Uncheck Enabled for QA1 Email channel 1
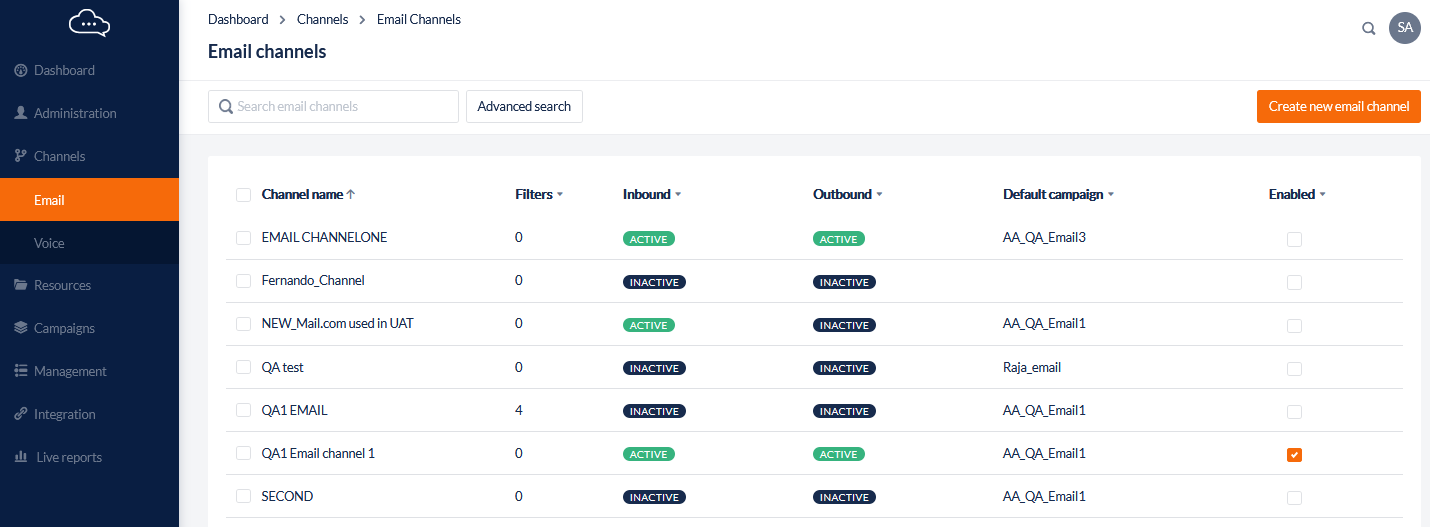This screenshot has width=1430, height=527. coord(1294,455)
